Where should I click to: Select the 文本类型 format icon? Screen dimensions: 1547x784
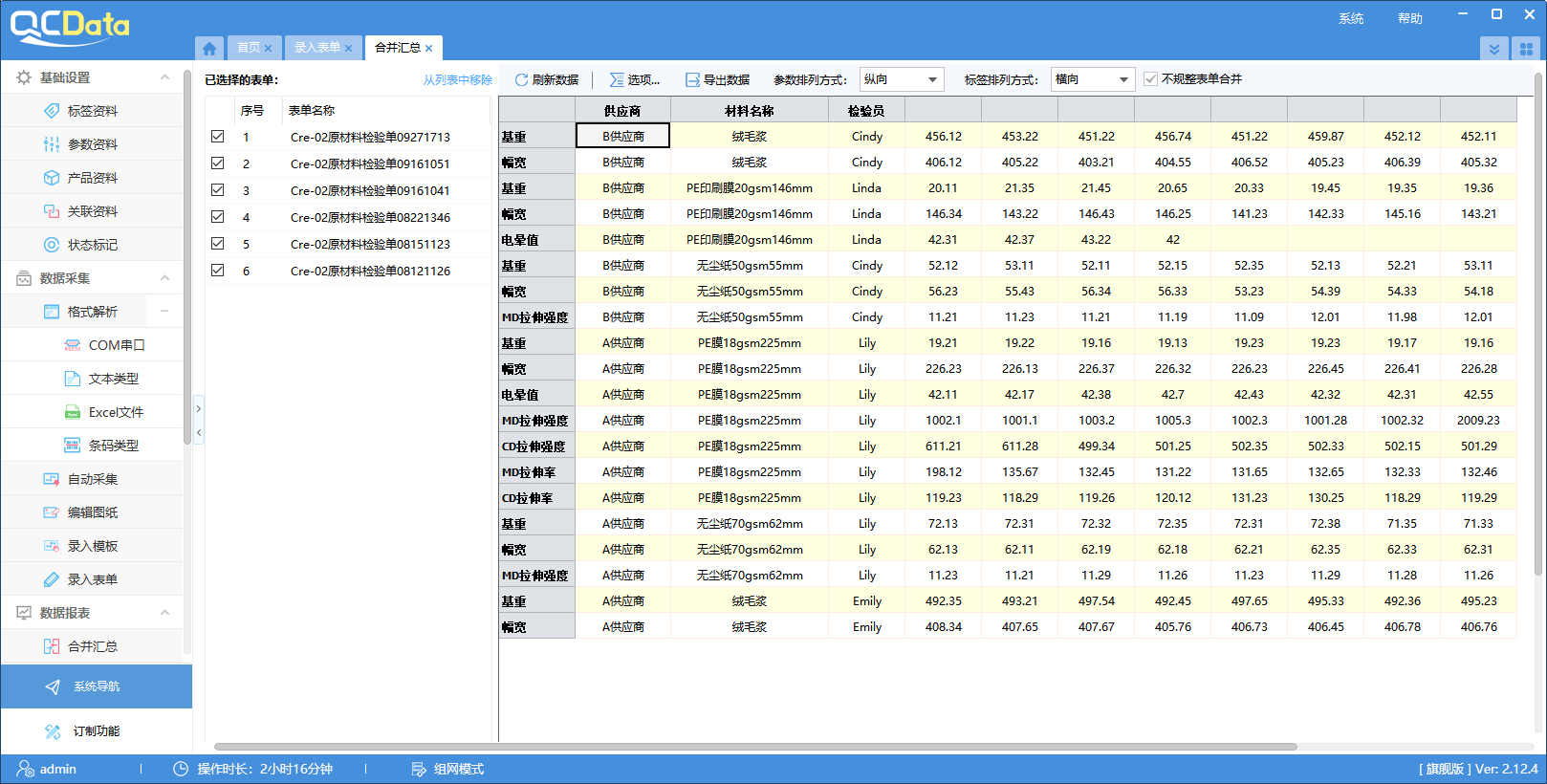click(x=72, y=379)
